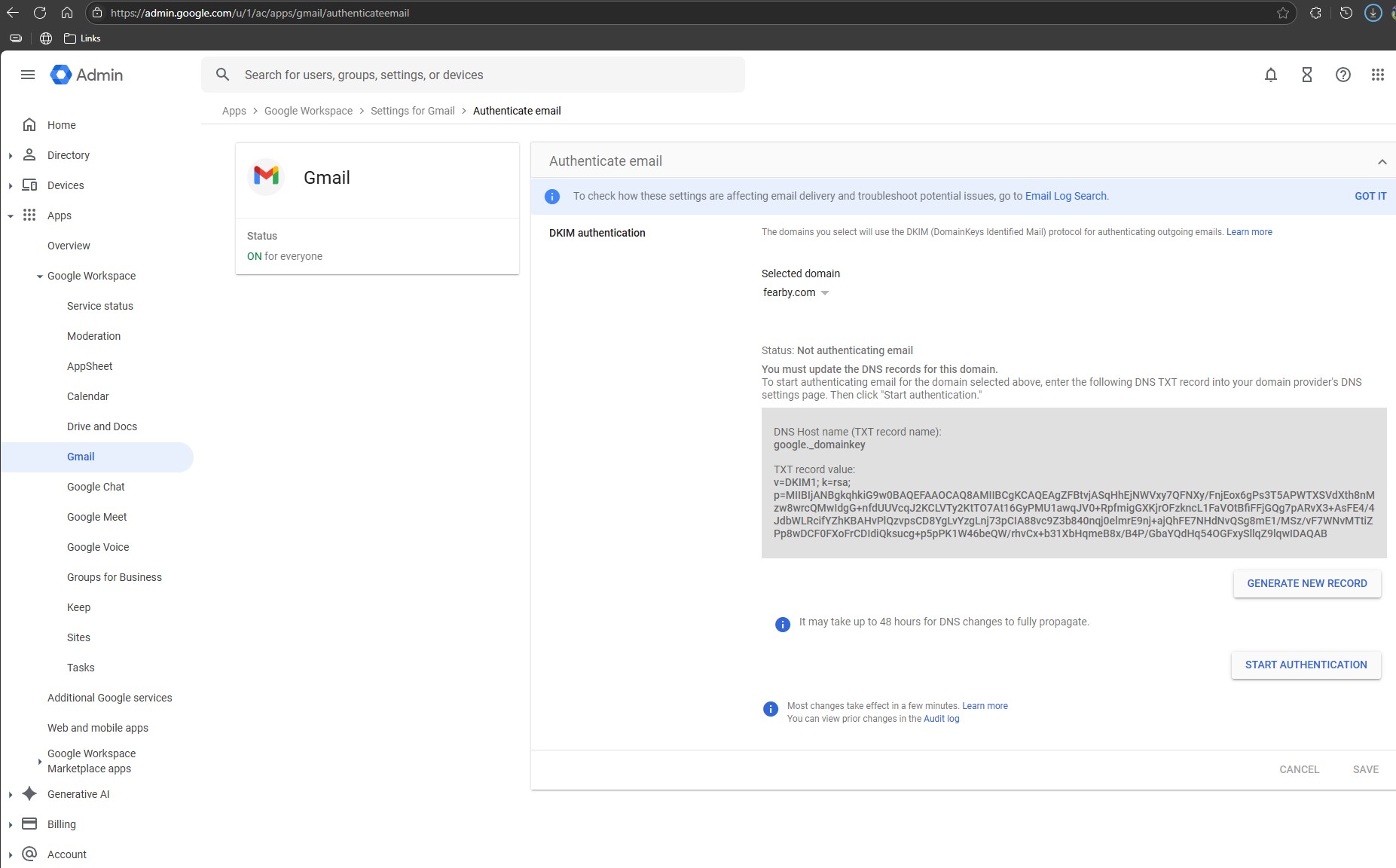Click the Start Authentication button
Screen dimensions: 1396x868
click(1306, 665)
